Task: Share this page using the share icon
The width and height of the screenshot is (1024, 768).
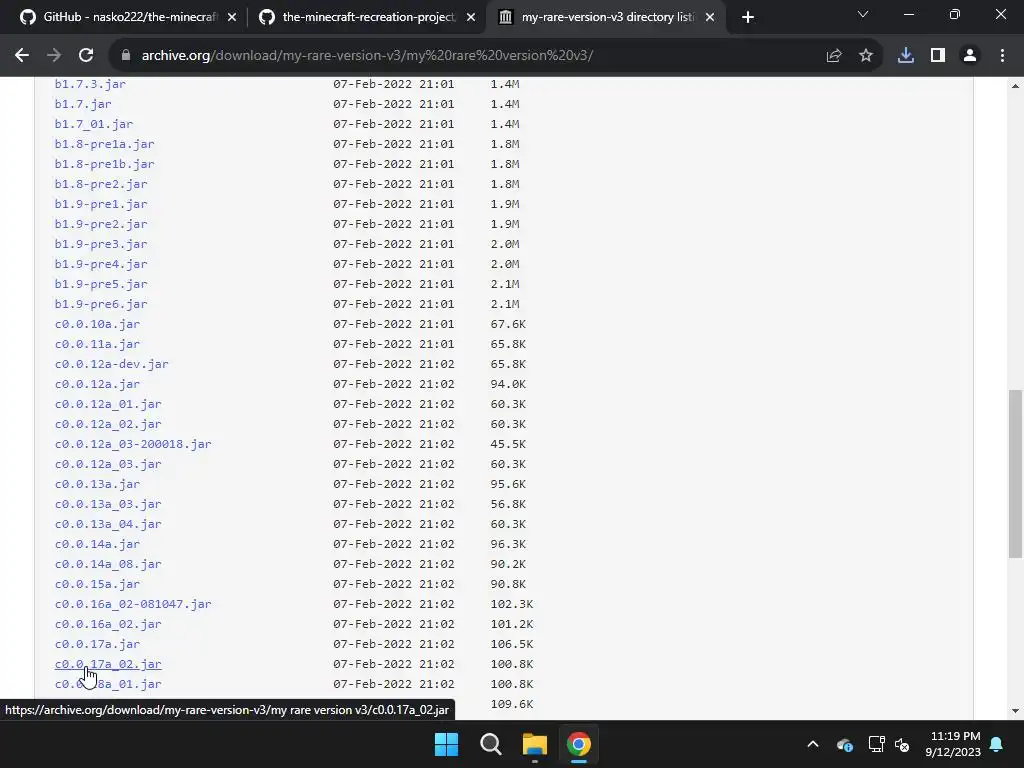Action: pyautogui.click(x=834, y=56)
